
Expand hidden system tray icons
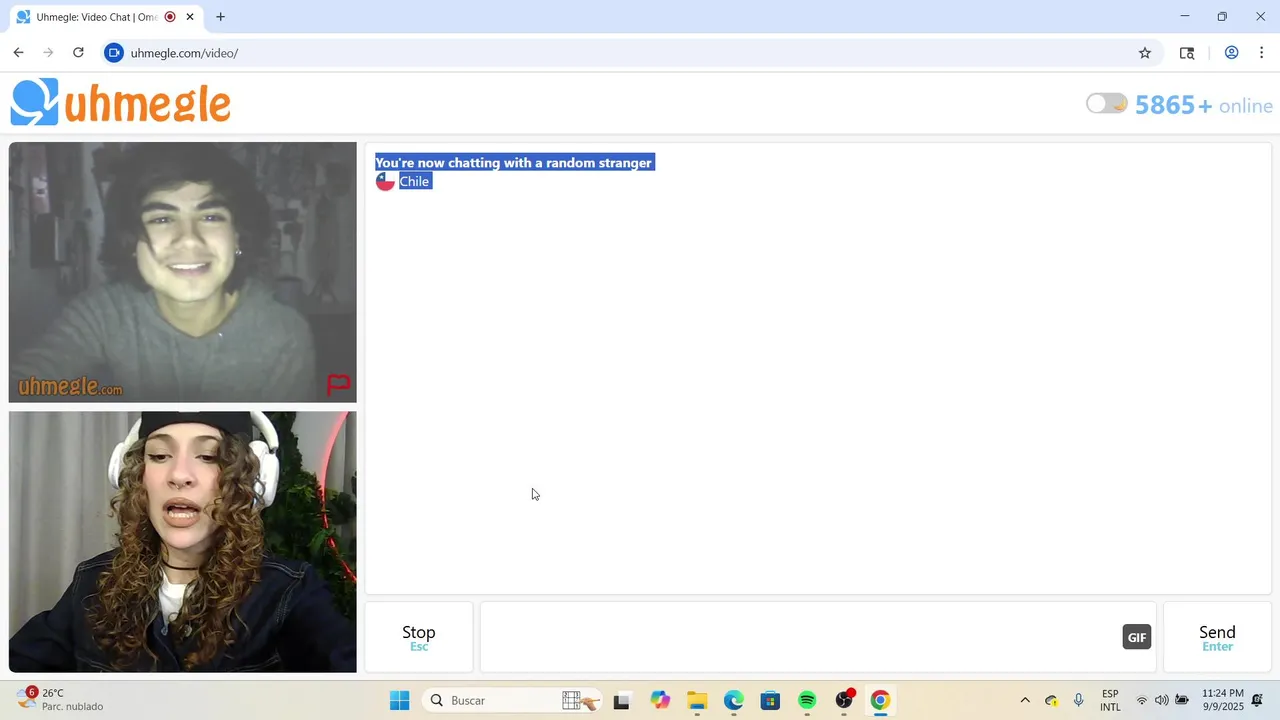point(1024,700)
